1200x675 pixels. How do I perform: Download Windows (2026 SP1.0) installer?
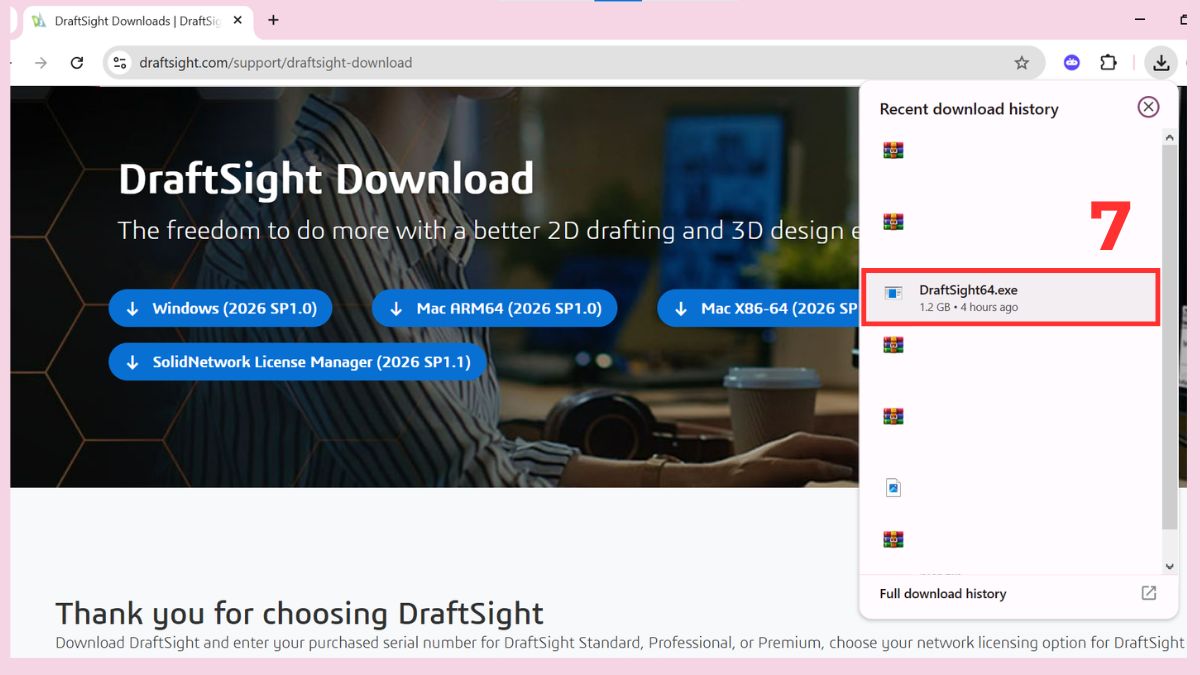click(x=220, y=309)
